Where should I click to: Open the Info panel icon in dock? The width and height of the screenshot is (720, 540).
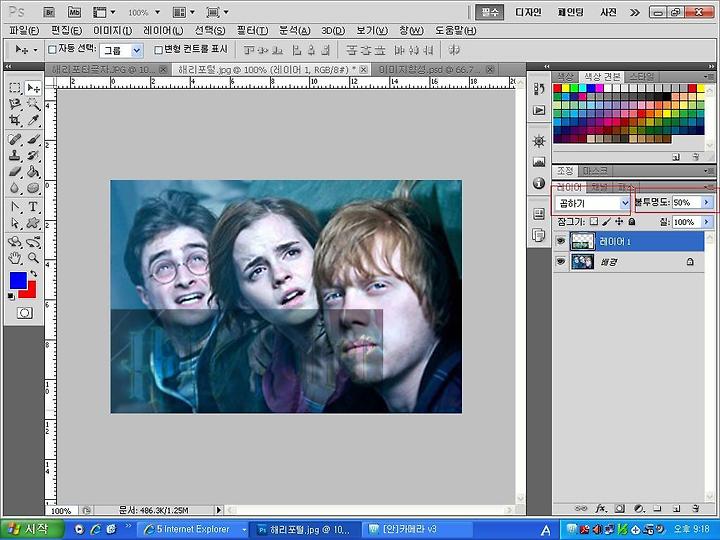point(539,183)
